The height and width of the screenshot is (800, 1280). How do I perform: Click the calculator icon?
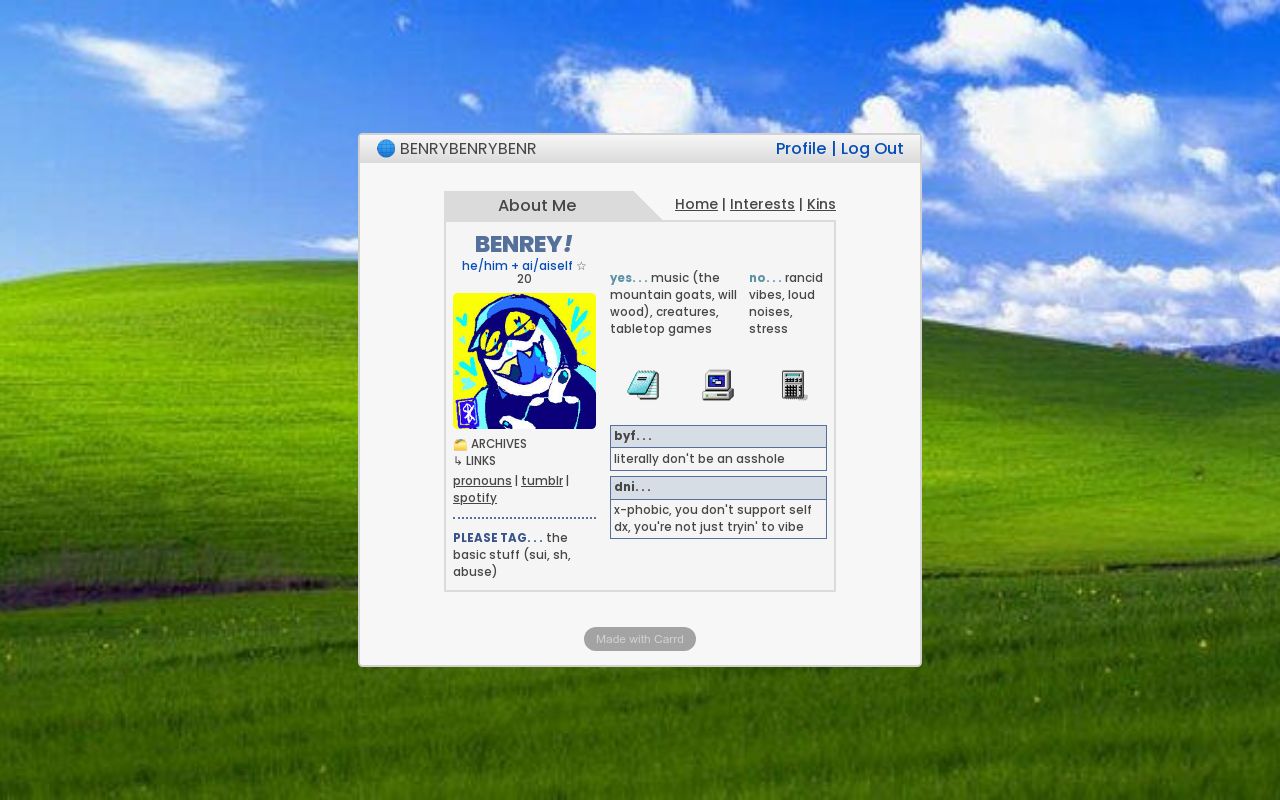click(x=794, y=385)
